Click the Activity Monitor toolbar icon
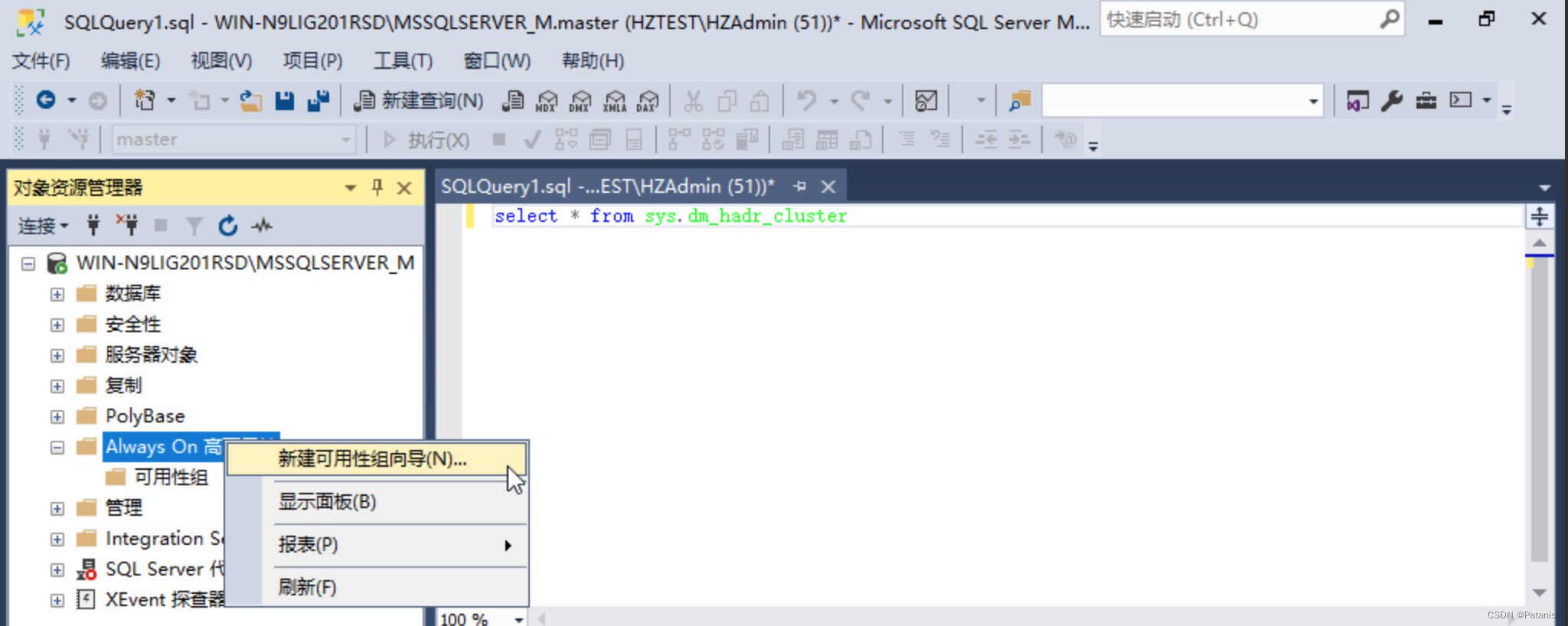Viewport: 1568px width, 626px height. tap(926, 100)
